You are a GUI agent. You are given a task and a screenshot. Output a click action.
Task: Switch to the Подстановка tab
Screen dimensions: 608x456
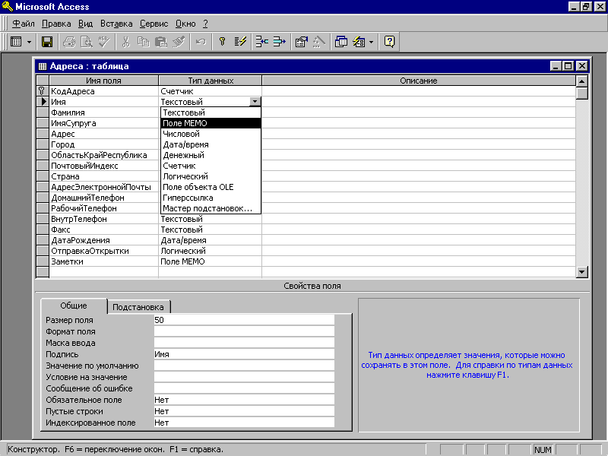click(138, 307)
